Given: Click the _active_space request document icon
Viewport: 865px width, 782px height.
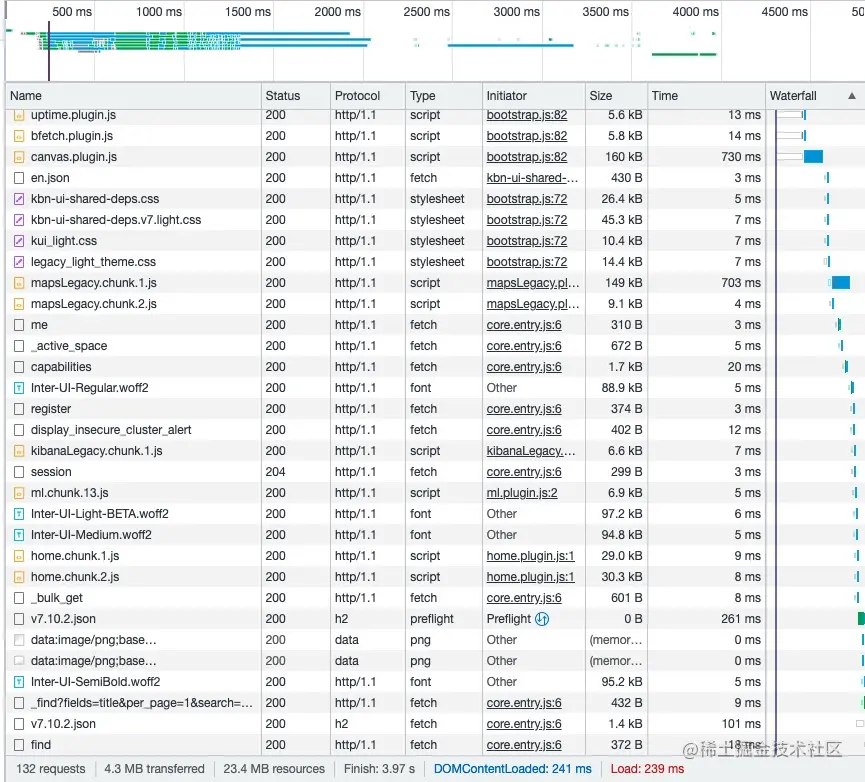Looking at the screenshot, I should pos(19,346).
